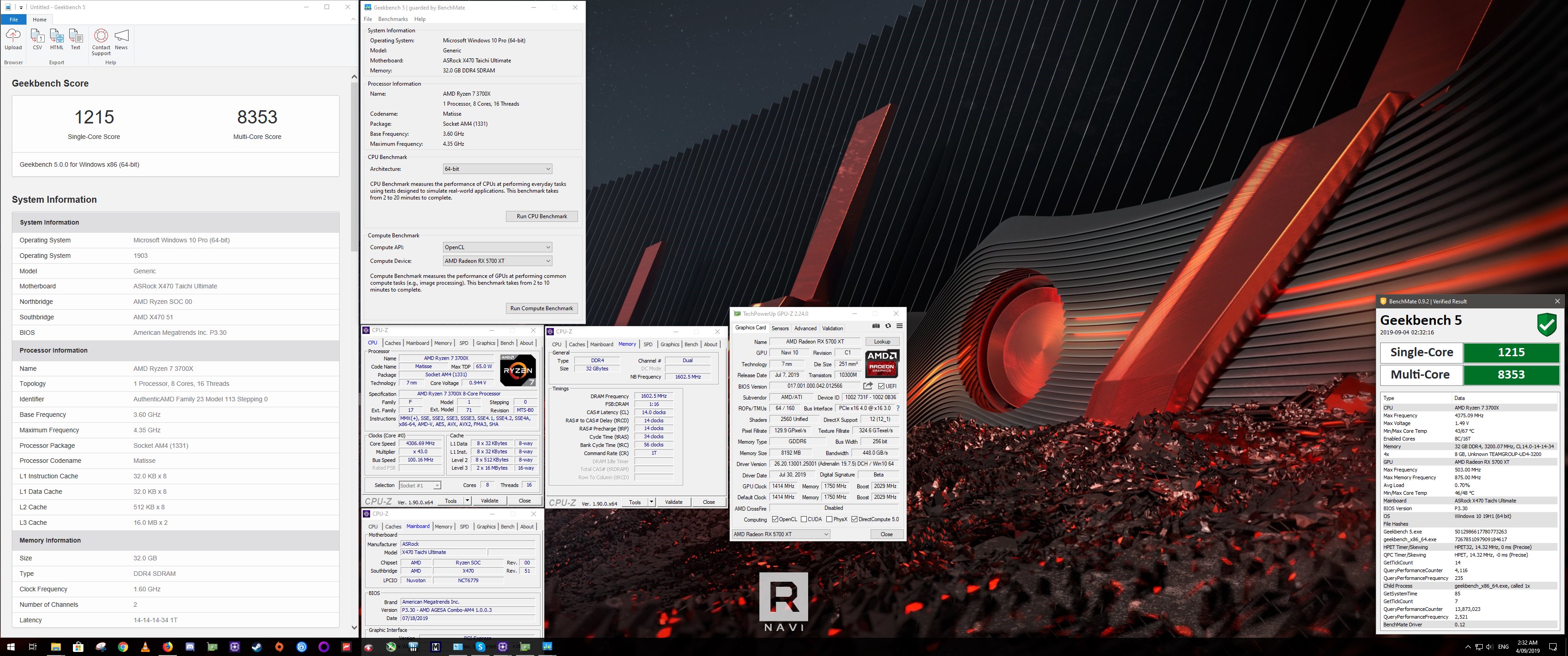Click Validate in the CPU-Z Memory window
This screenshot has height=656, width=1568.
[673, 502]
